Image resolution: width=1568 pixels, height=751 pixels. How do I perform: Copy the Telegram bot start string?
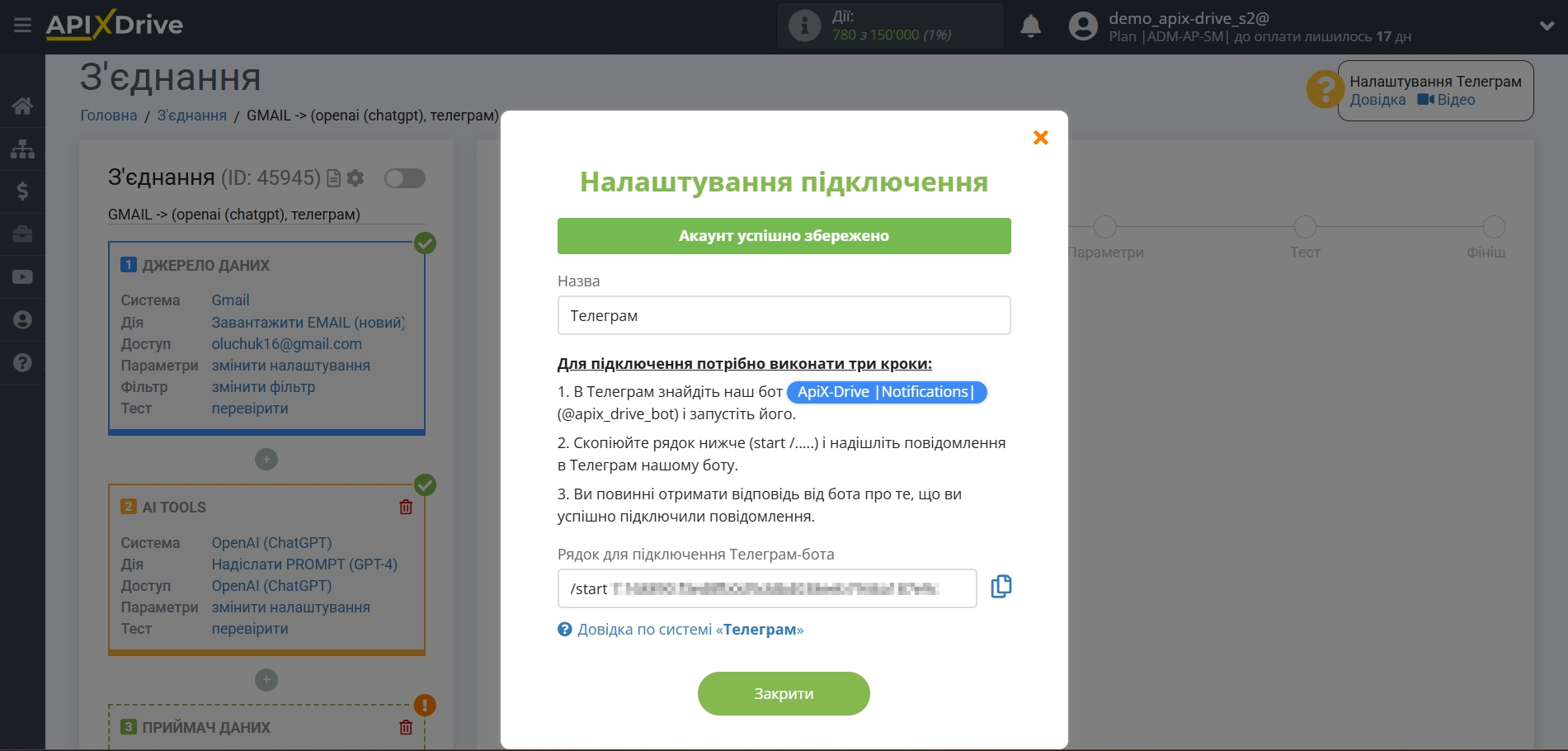(x=1001, y=587)
